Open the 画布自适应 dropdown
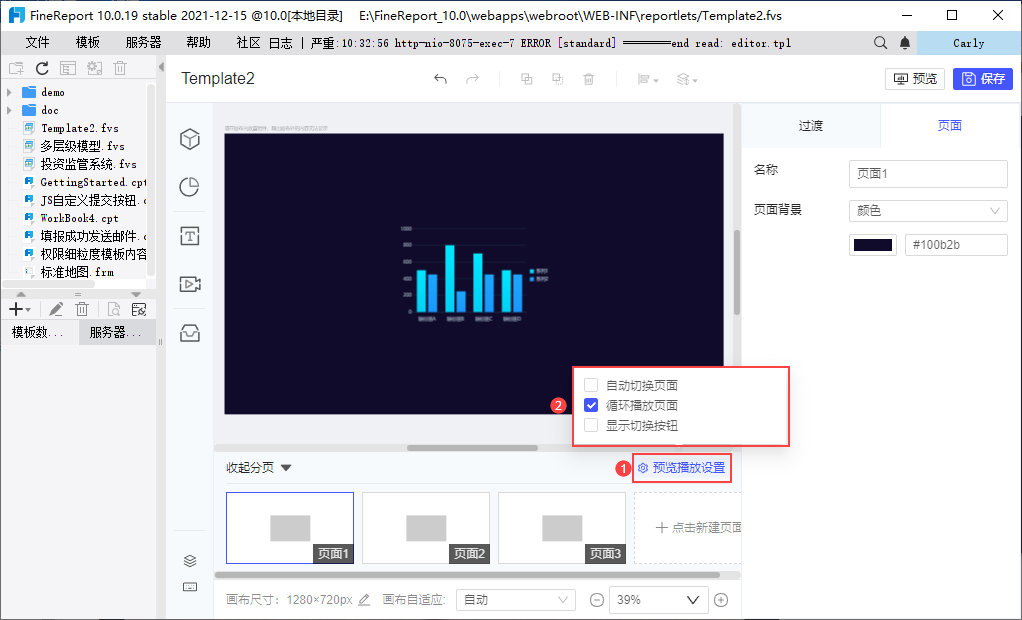 (516, 600)
